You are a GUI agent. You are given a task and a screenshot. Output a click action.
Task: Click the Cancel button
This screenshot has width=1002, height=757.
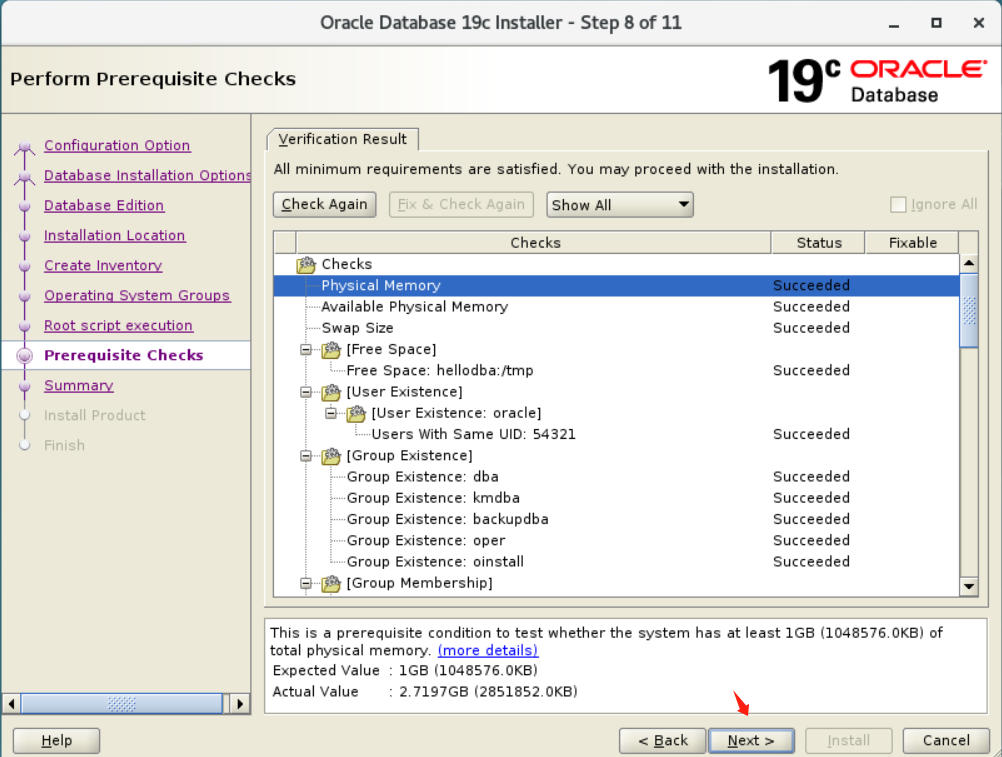pyautogui.click(x=946, y=741)
